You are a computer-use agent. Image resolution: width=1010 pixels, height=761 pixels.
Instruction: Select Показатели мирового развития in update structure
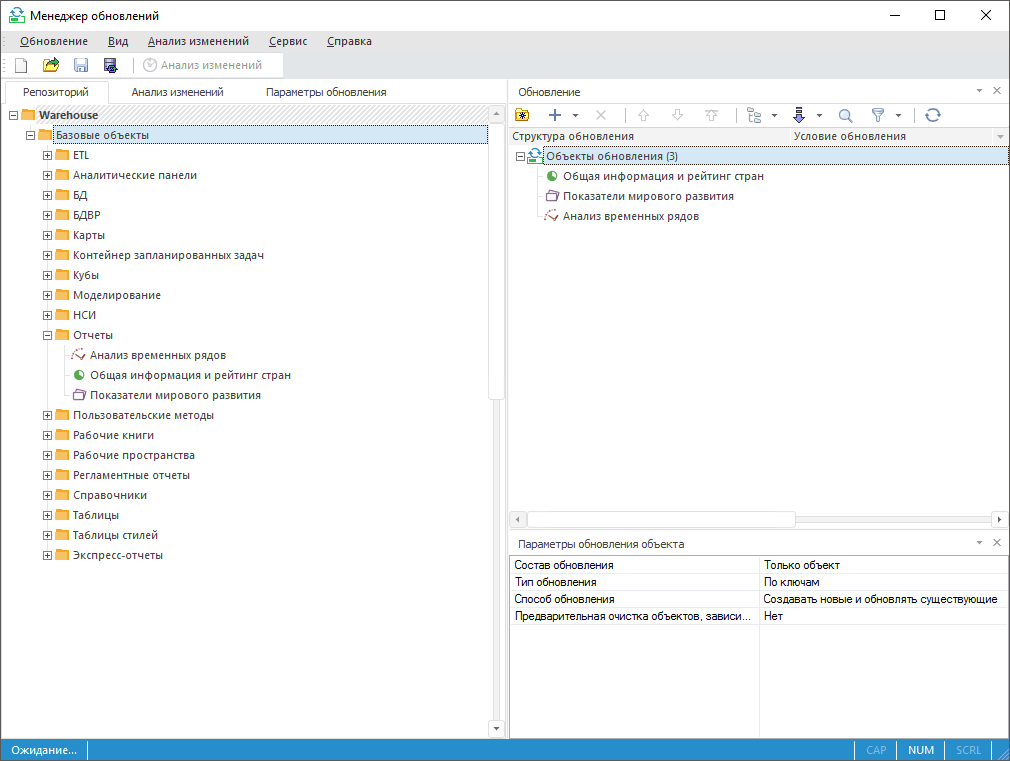[x=648, y=196]
